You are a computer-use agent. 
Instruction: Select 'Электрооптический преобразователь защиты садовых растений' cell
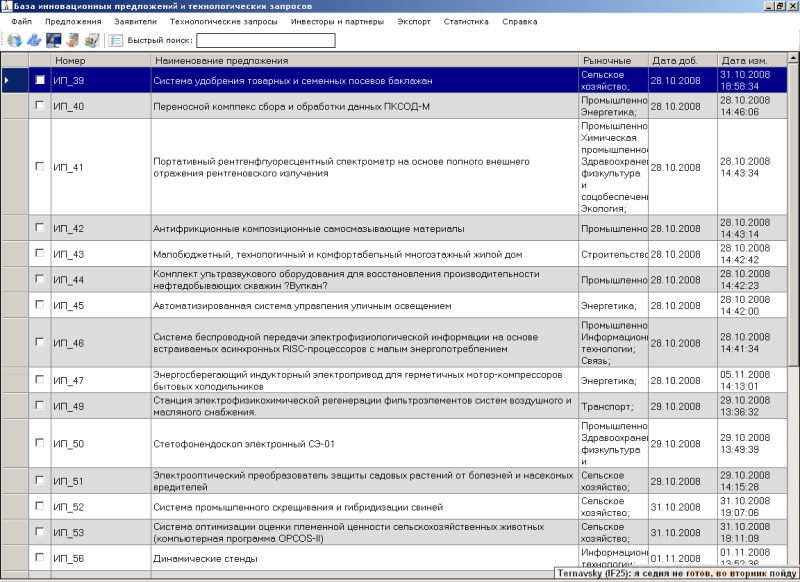365,481
